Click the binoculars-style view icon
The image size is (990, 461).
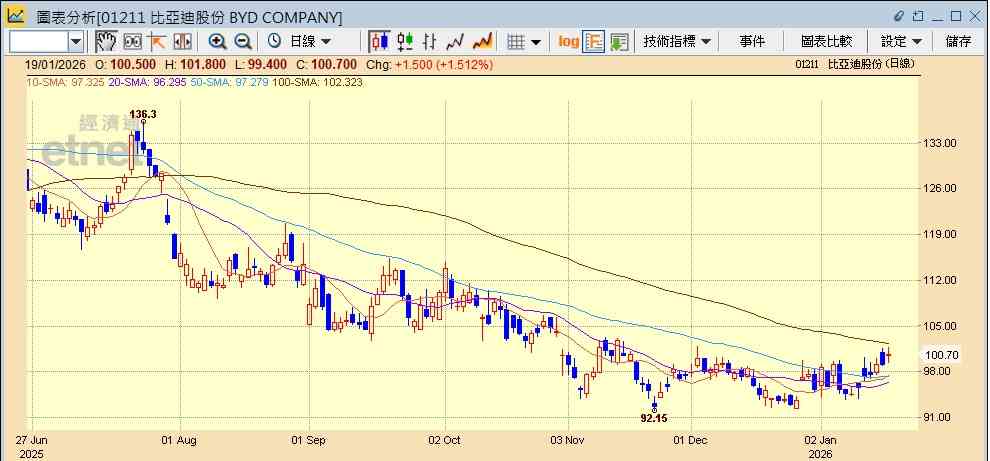pyautogui.click(x=133, y=42)
